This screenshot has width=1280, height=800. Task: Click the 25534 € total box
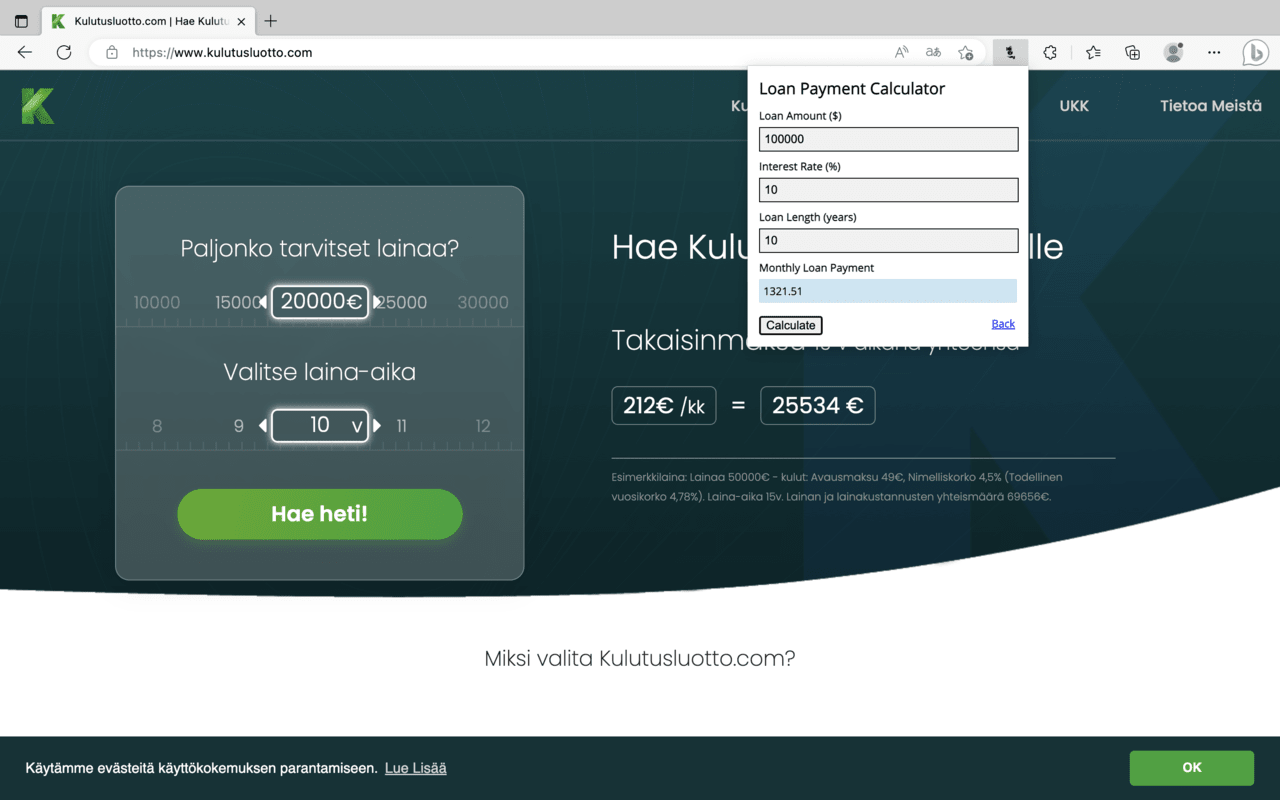click(817, 405)
